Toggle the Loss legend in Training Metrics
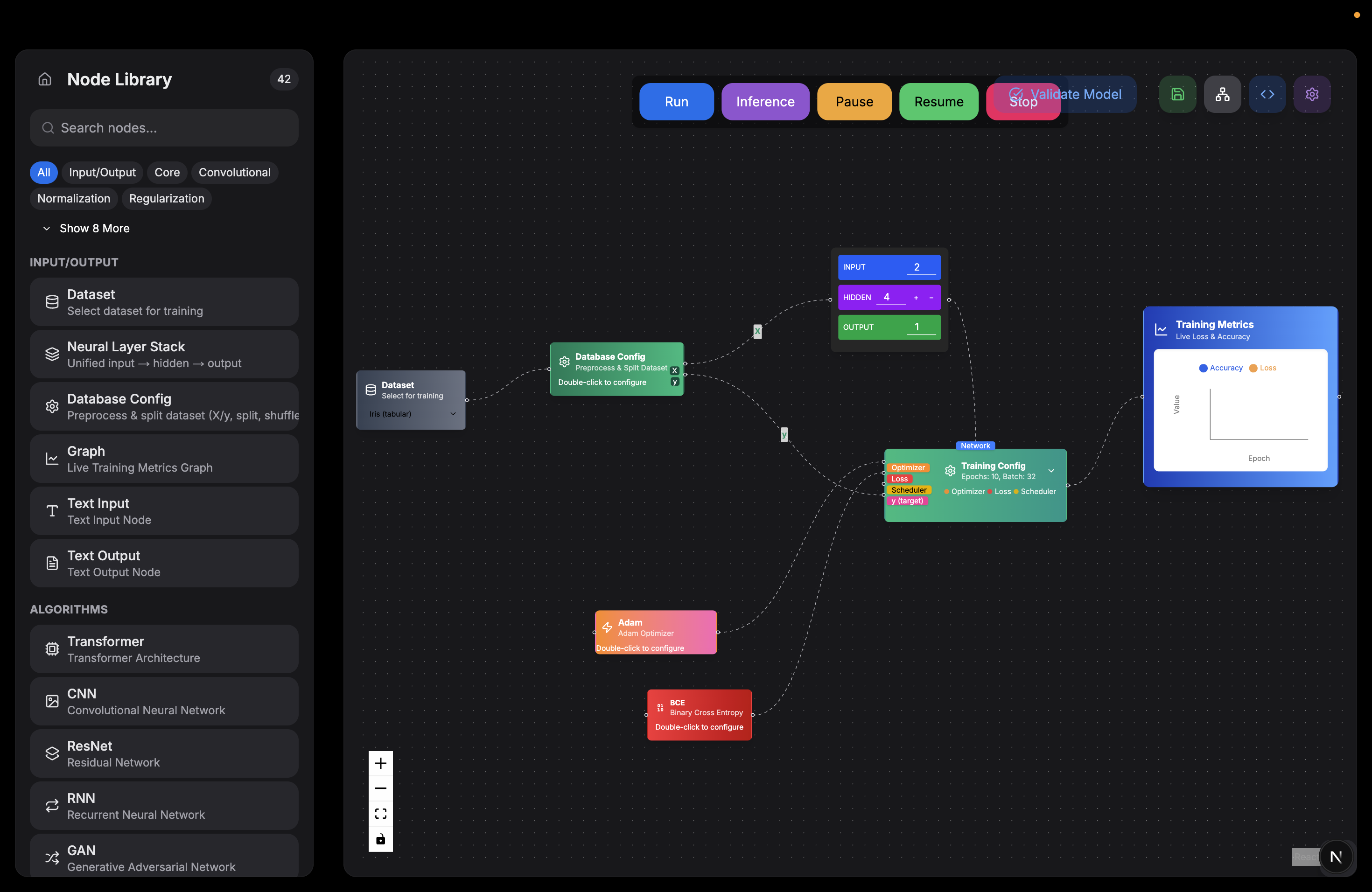The width and height of the screenshot is (1372, 892). pos(1262,368)
